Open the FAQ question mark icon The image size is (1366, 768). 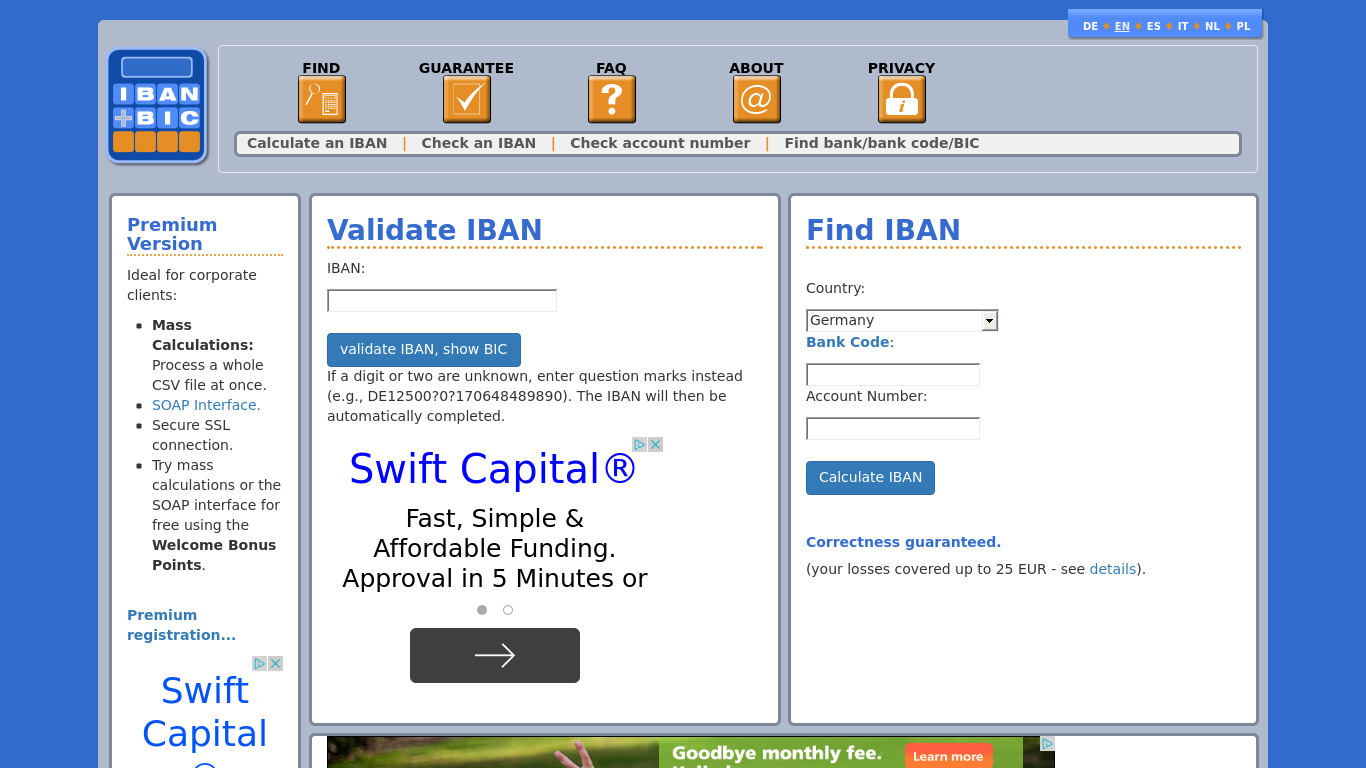coord(611,98)
